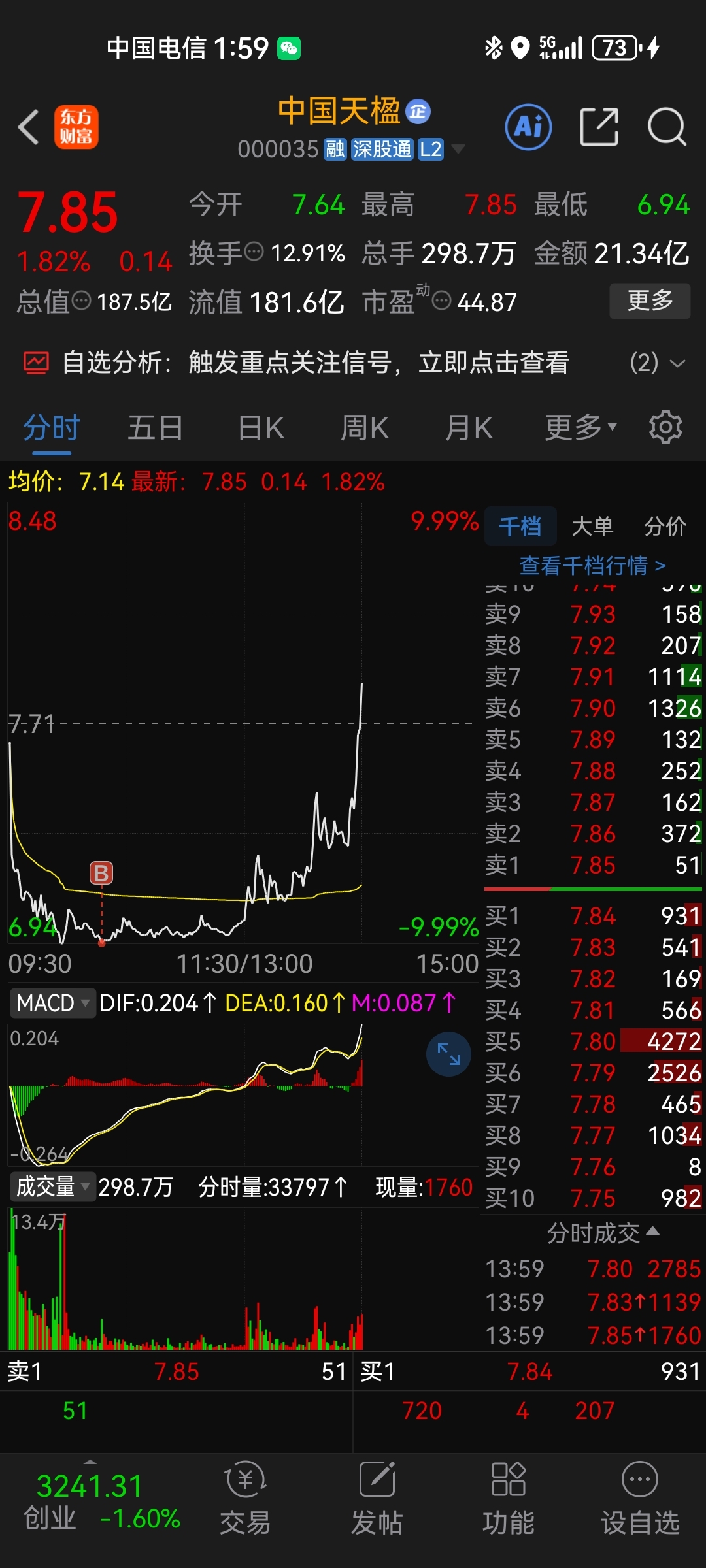
Task: Tap 13:59 trade 7.85 1760 row
Action: tap(593, 1335)
